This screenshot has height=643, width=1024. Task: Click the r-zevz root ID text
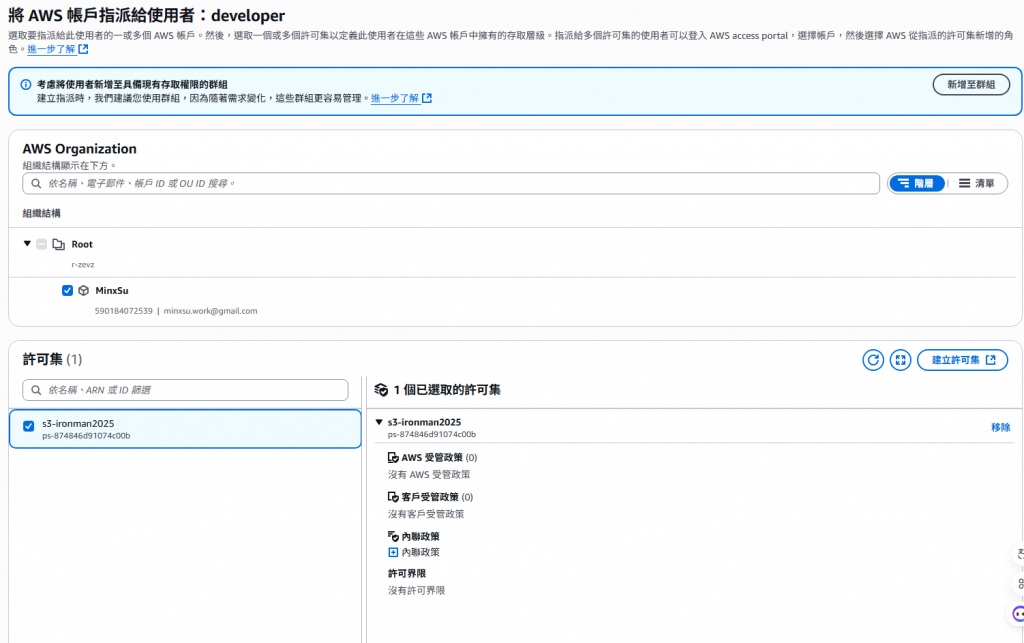(x=83, y=264)
